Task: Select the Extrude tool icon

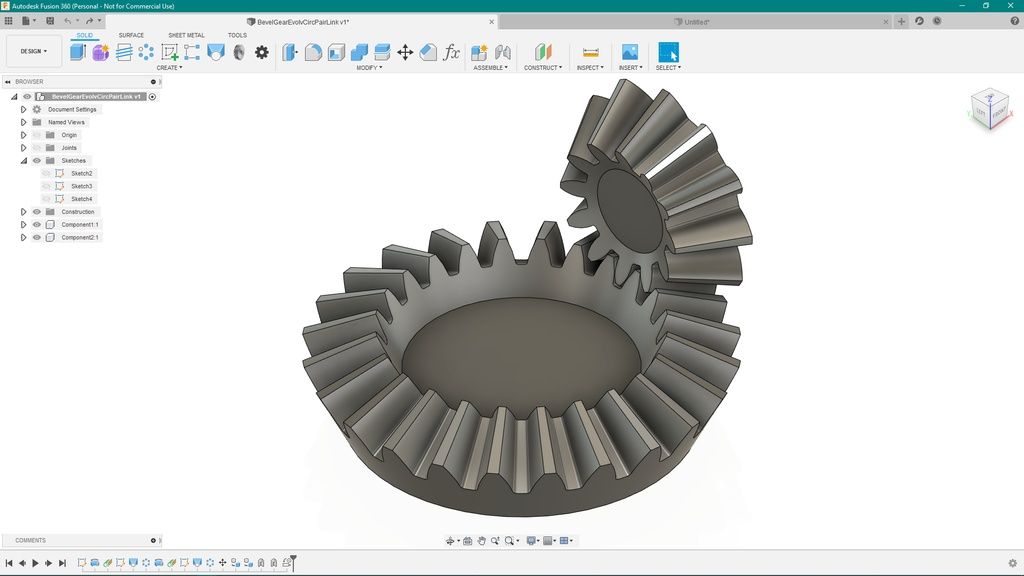Action: tap(78, 52)
